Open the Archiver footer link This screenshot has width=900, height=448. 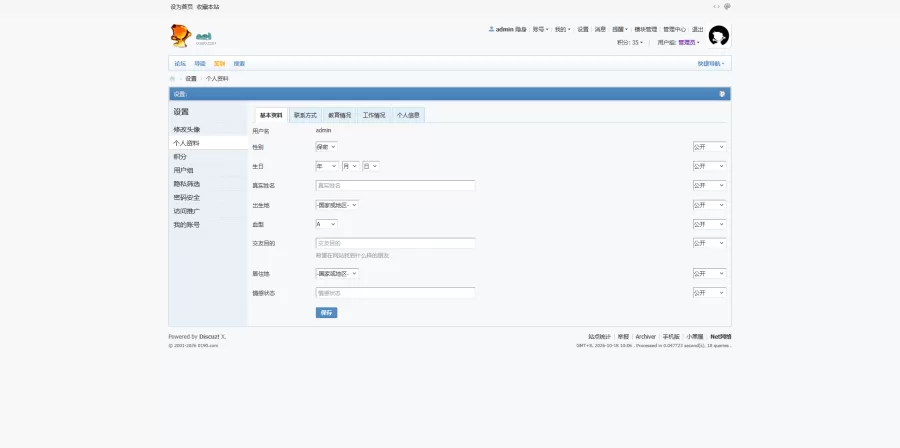[646, 337]
